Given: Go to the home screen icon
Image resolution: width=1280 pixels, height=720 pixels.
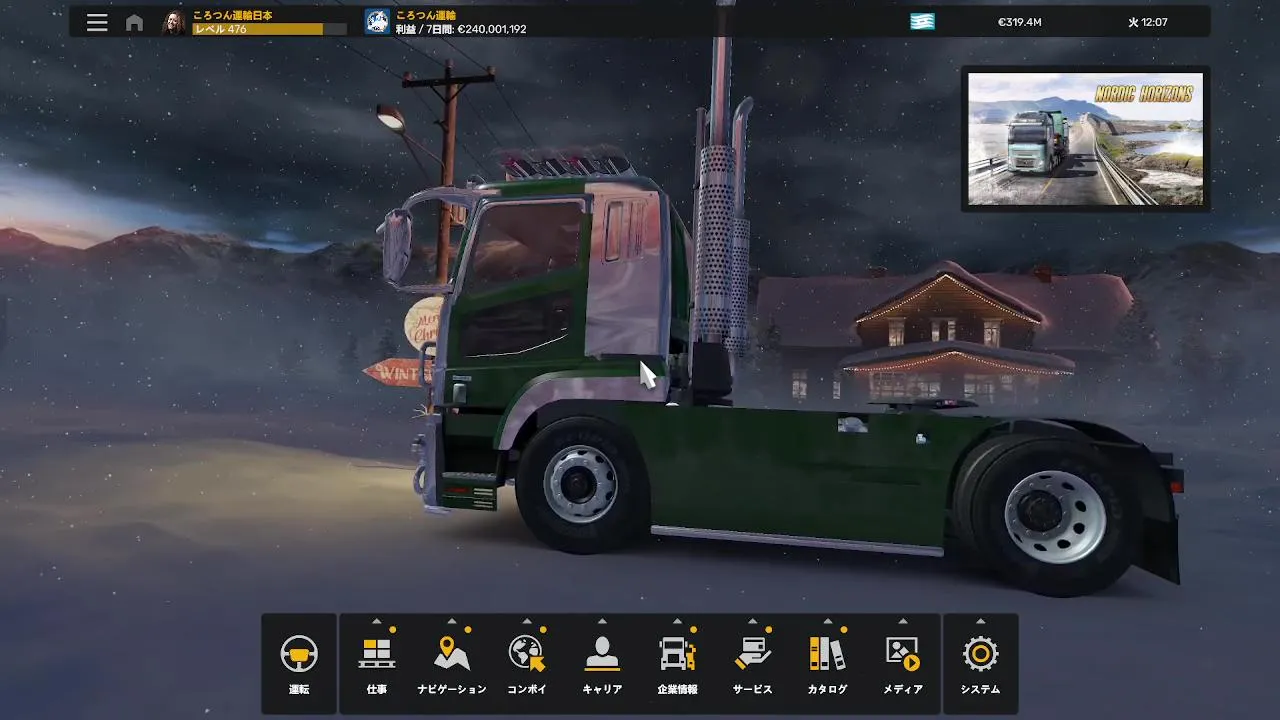Looking at the screenshot, I should 134,22.
